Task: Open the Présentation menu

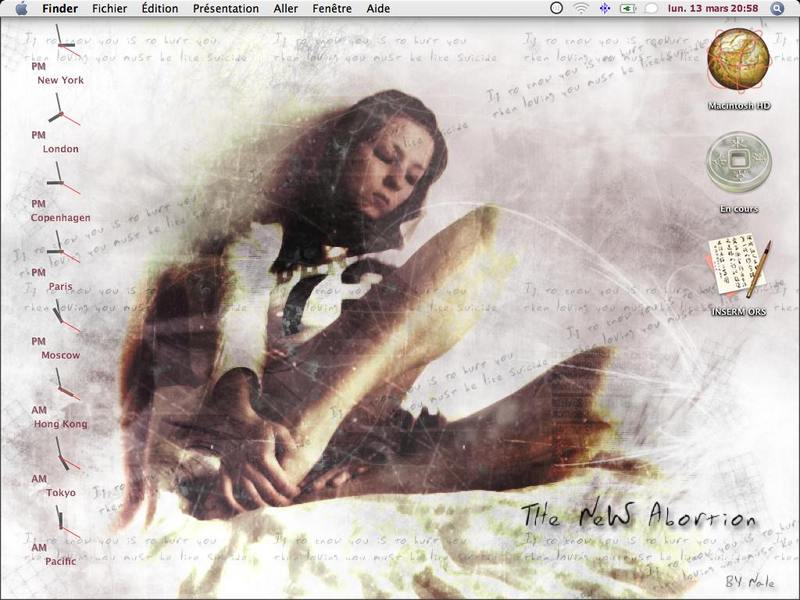Action: click(226, 9)
